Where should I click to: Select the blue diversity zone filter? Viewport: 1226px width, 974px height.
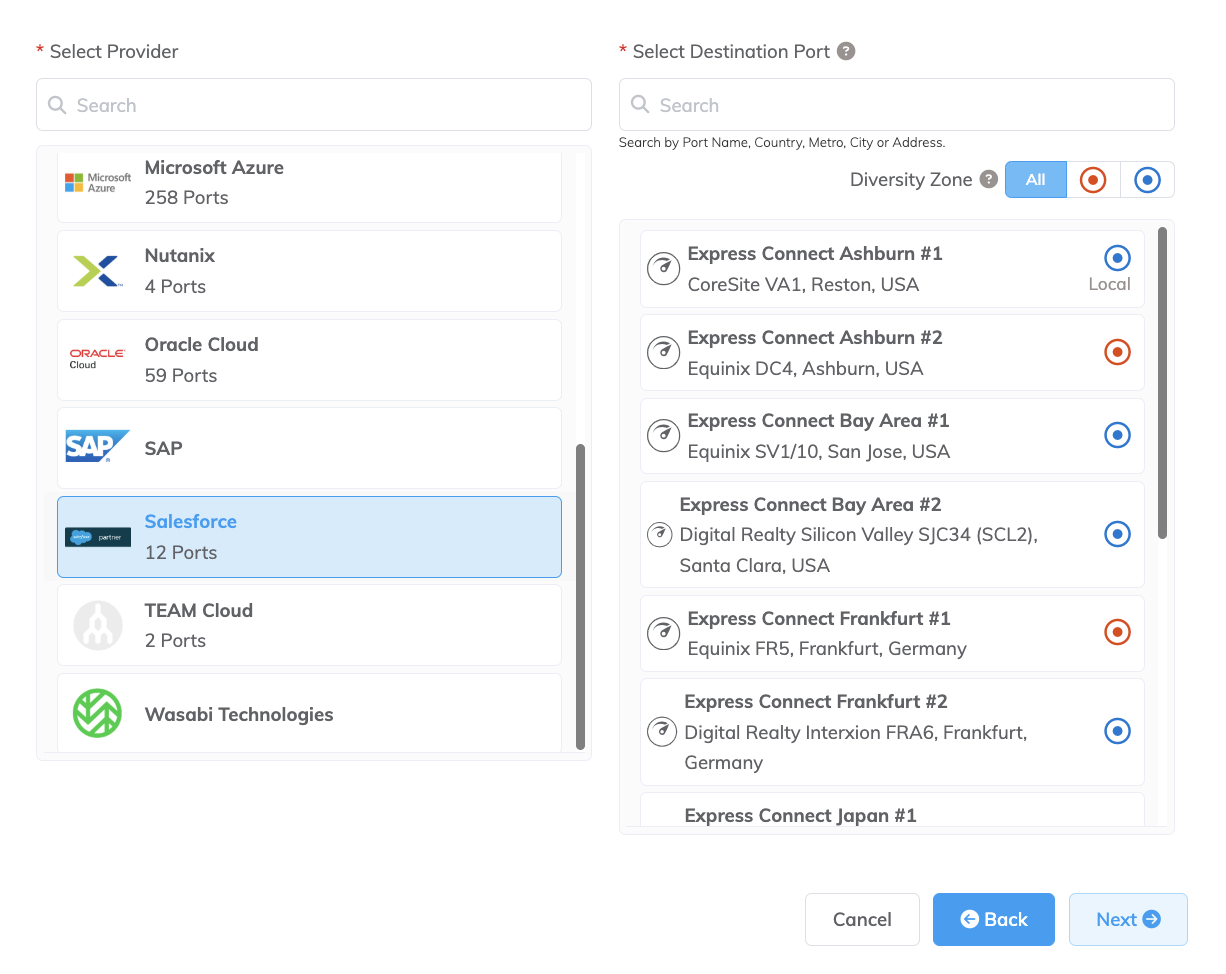(1146, 179)
